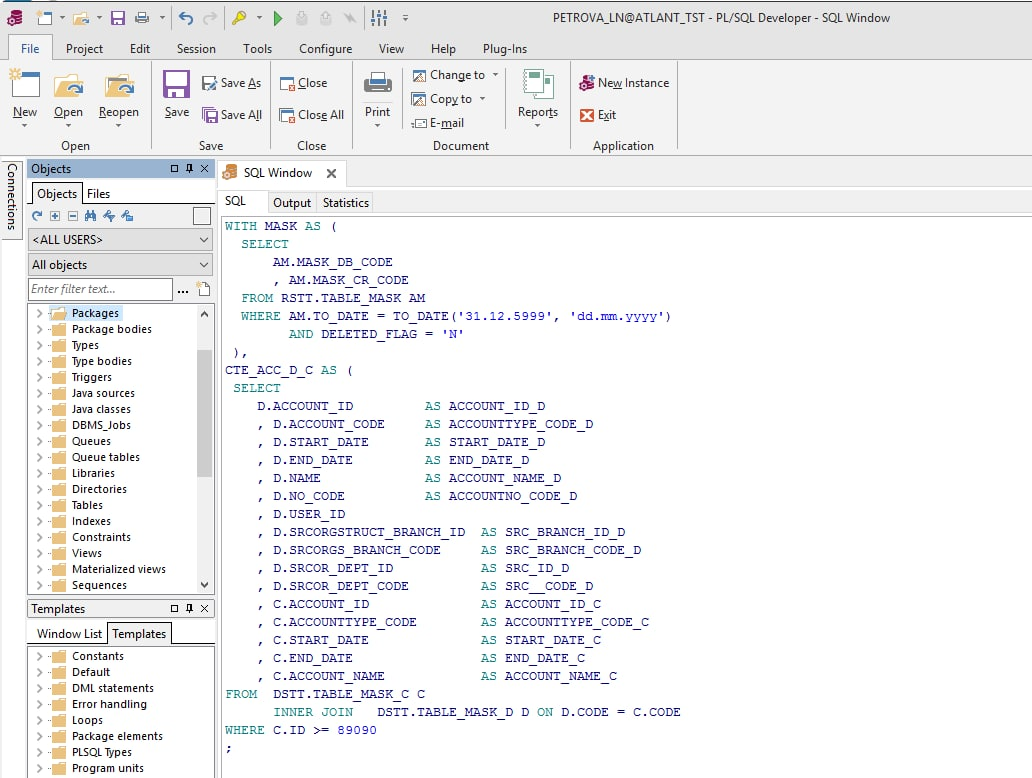Click the New Instance button
The image size is (1032, 778).
click(x=624, y=83)
